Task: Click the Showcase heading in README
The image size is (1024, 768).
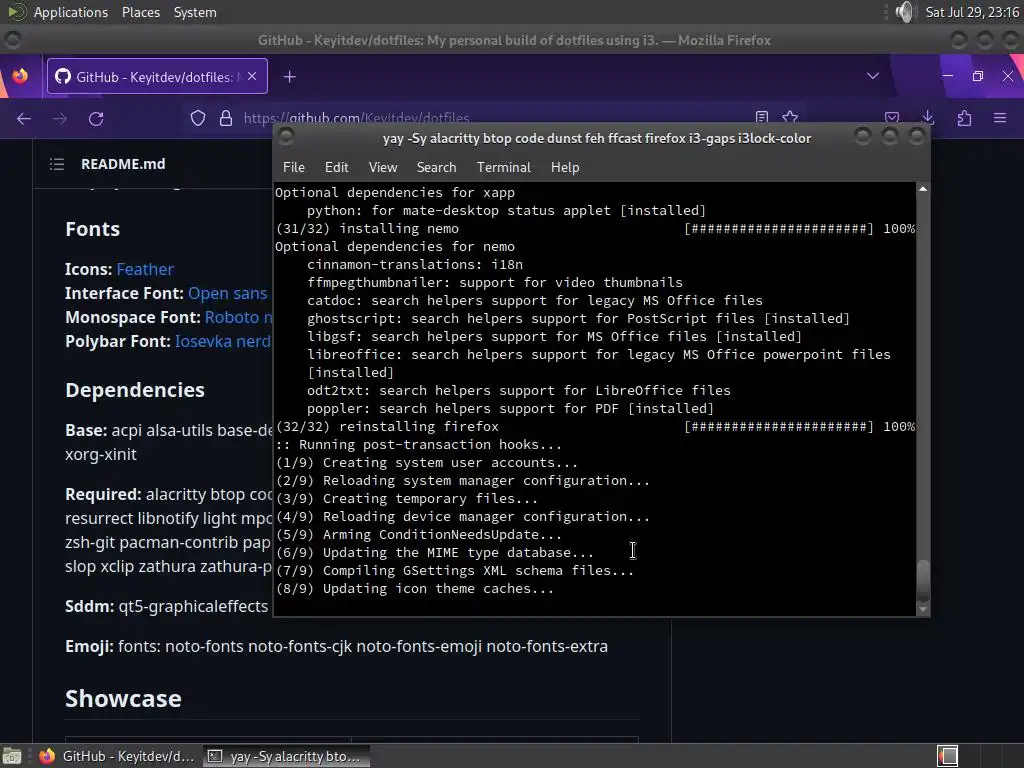Action: click(x=123, y=699)
